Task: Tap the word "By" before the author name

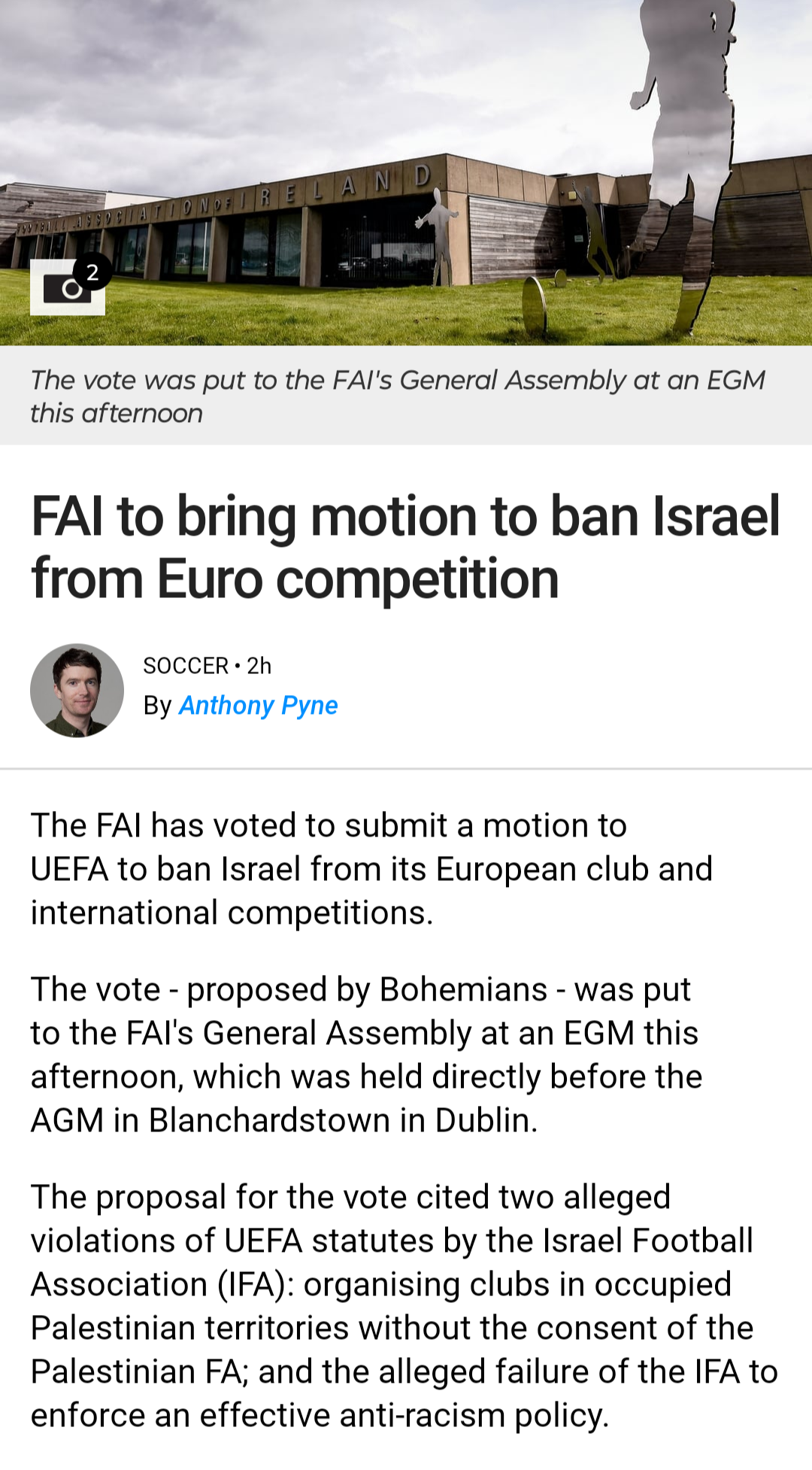Action: pyautogui.click(x=158, y=706)
